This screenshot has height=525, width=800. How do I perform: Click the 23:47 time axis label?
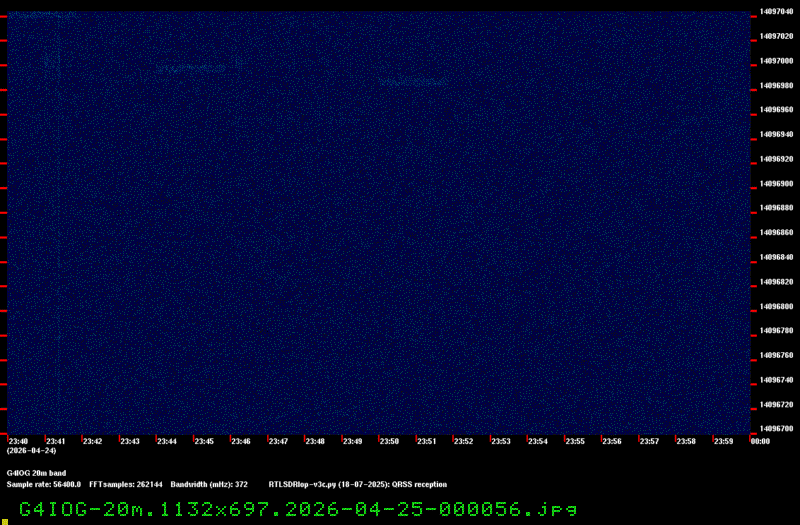pos(278,441)
